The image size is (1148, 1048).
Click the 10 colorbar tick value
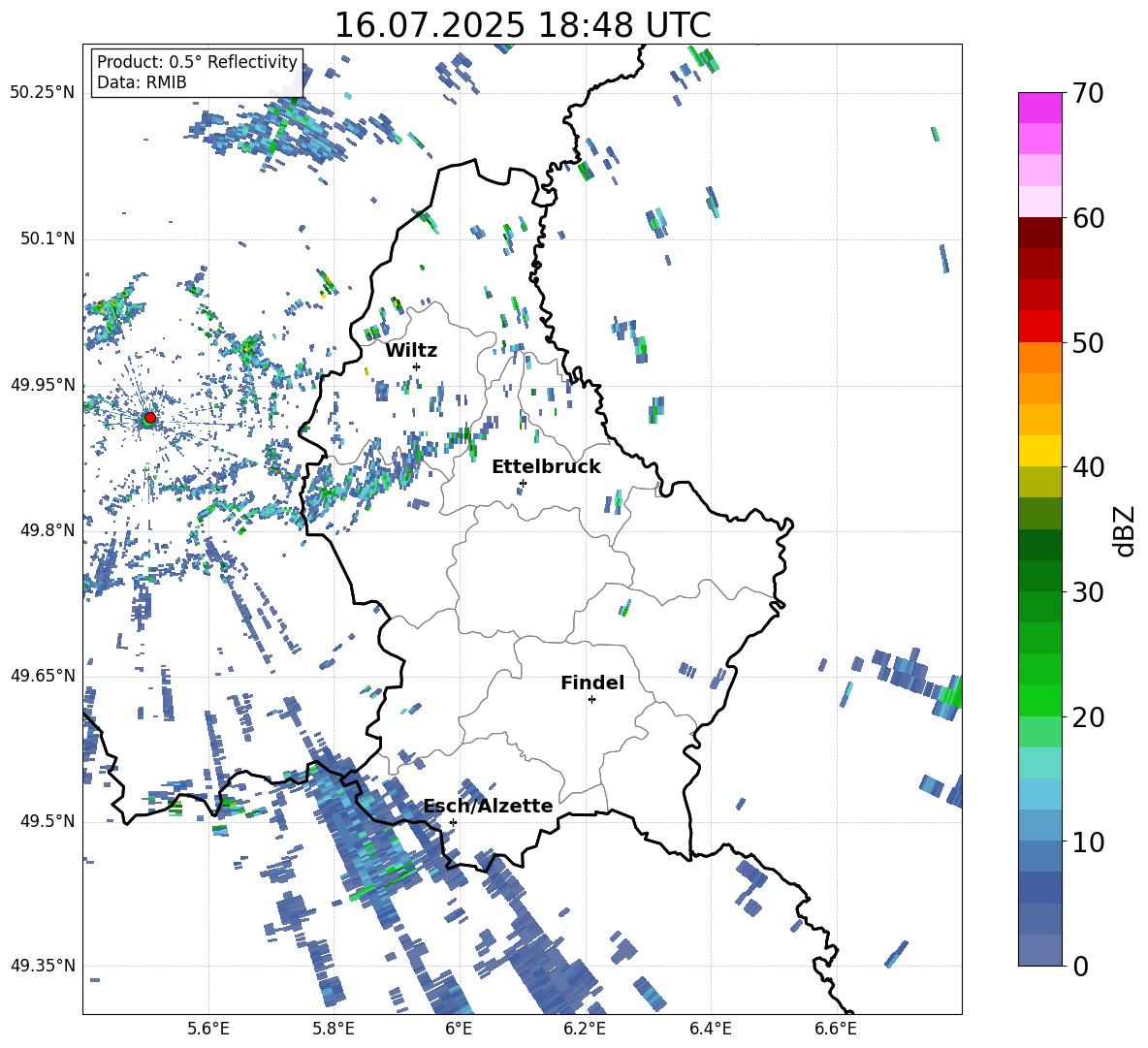(x=1088, y=842)
